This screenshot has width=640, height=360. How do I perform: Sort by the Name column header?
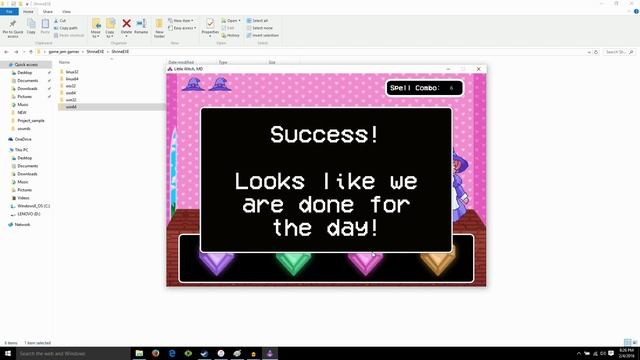[x=64, y=62]
